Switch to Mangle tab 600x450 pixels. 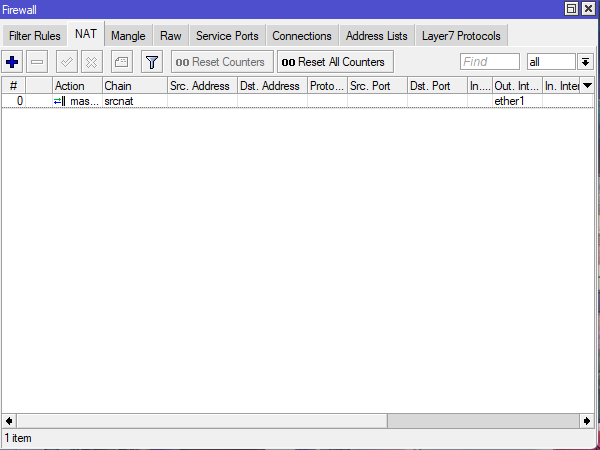pyautogui.click(x=128, y=36)
